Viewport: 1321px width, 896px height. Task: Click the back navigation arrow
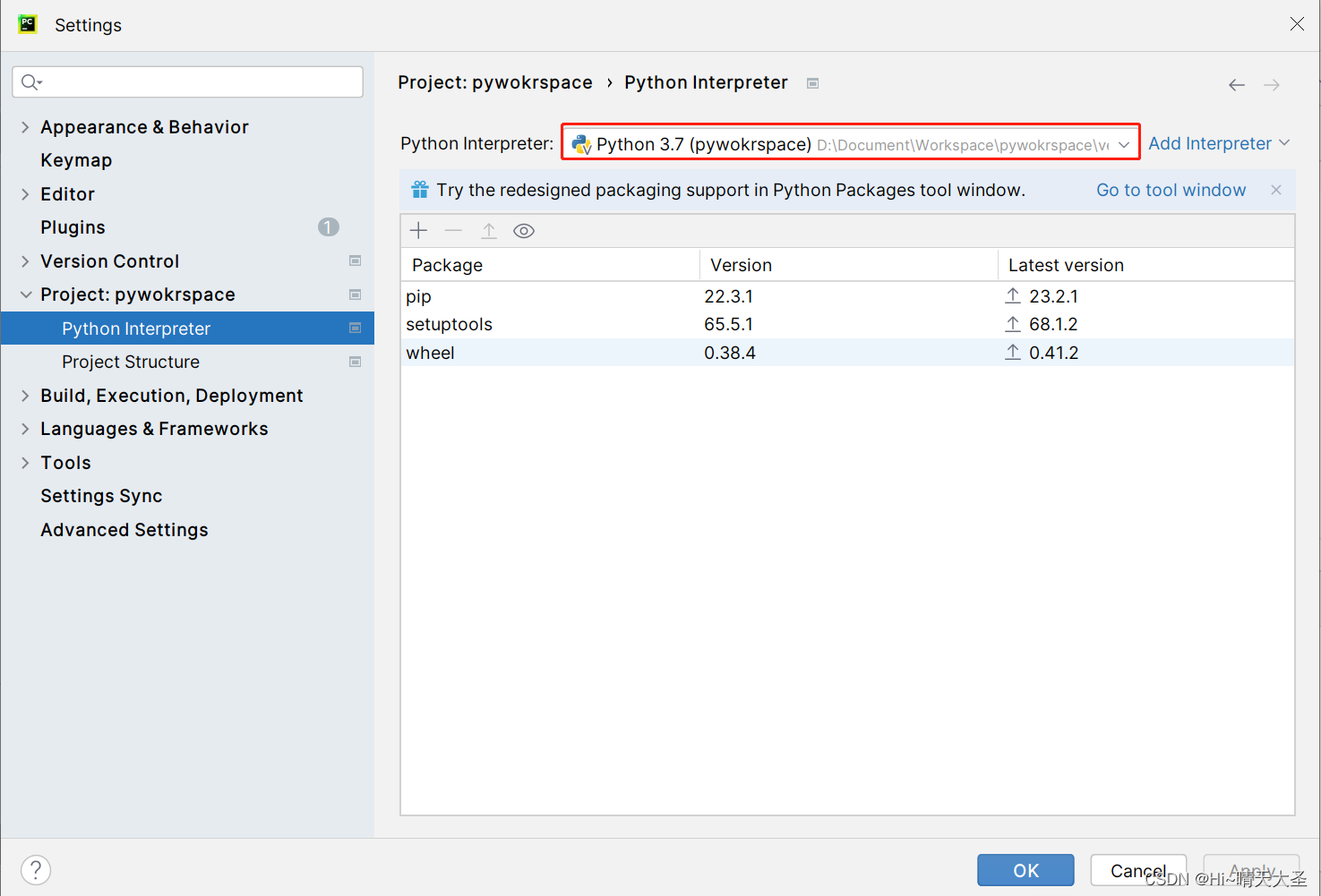(1237, 85)
